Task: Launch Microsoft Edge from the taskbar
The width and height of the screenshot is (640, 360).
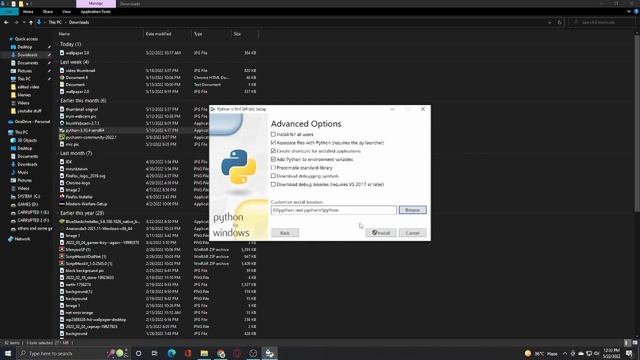Action: click(x=171, y=353)
